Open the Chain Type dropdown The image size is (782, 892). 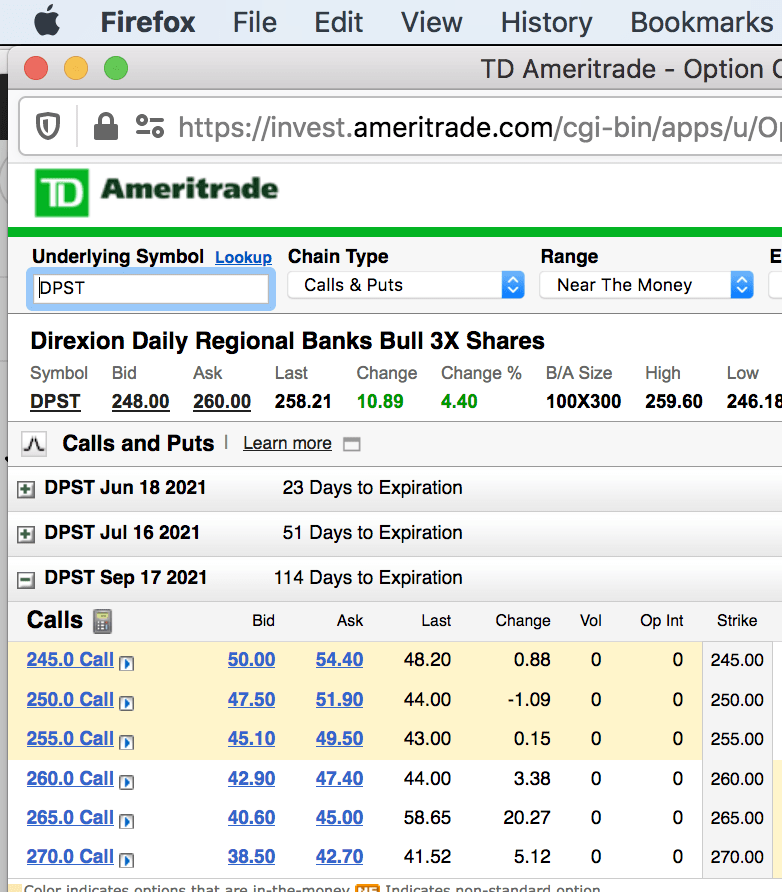(406, 285)
